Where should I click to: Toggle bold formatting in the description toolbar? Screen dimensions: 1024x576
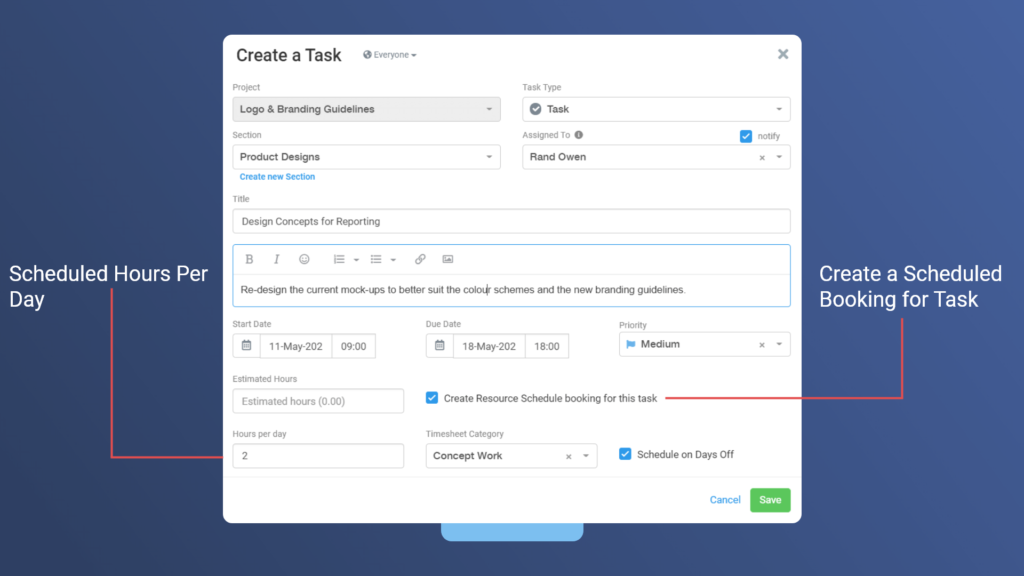pyautogui.click(x=249, y=259)
